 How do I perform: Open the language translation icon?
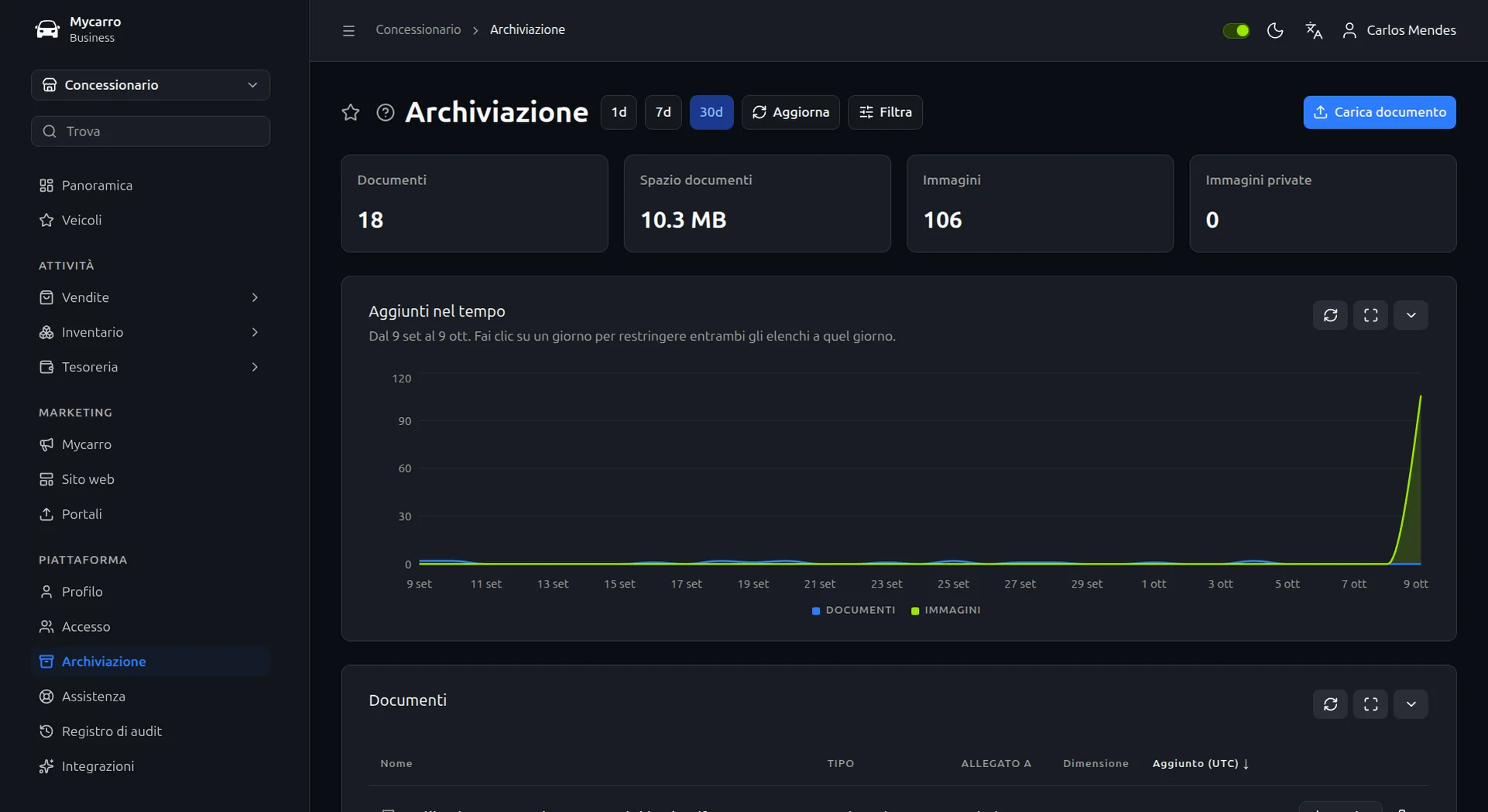[1314, 30]
